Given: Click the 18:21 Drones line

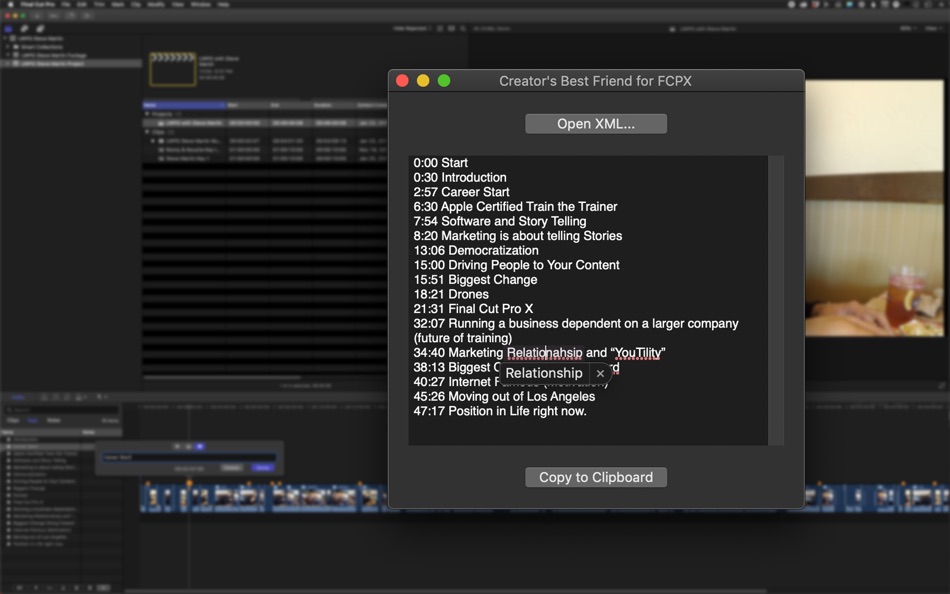Looking at the screenshot, I should (x=451, y=294).
